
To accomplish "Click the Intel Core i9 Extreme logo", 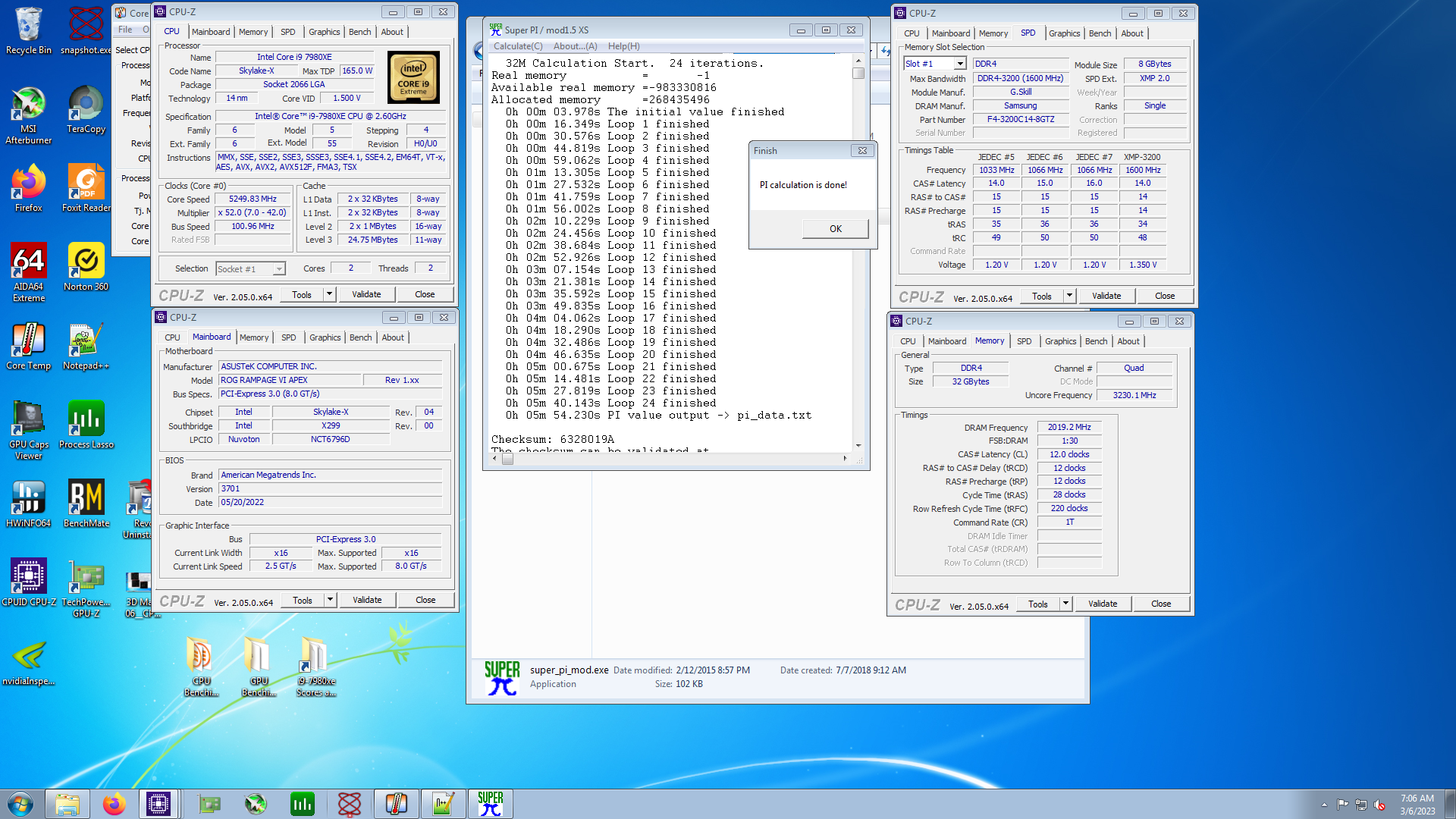I will tap(413, 77).
